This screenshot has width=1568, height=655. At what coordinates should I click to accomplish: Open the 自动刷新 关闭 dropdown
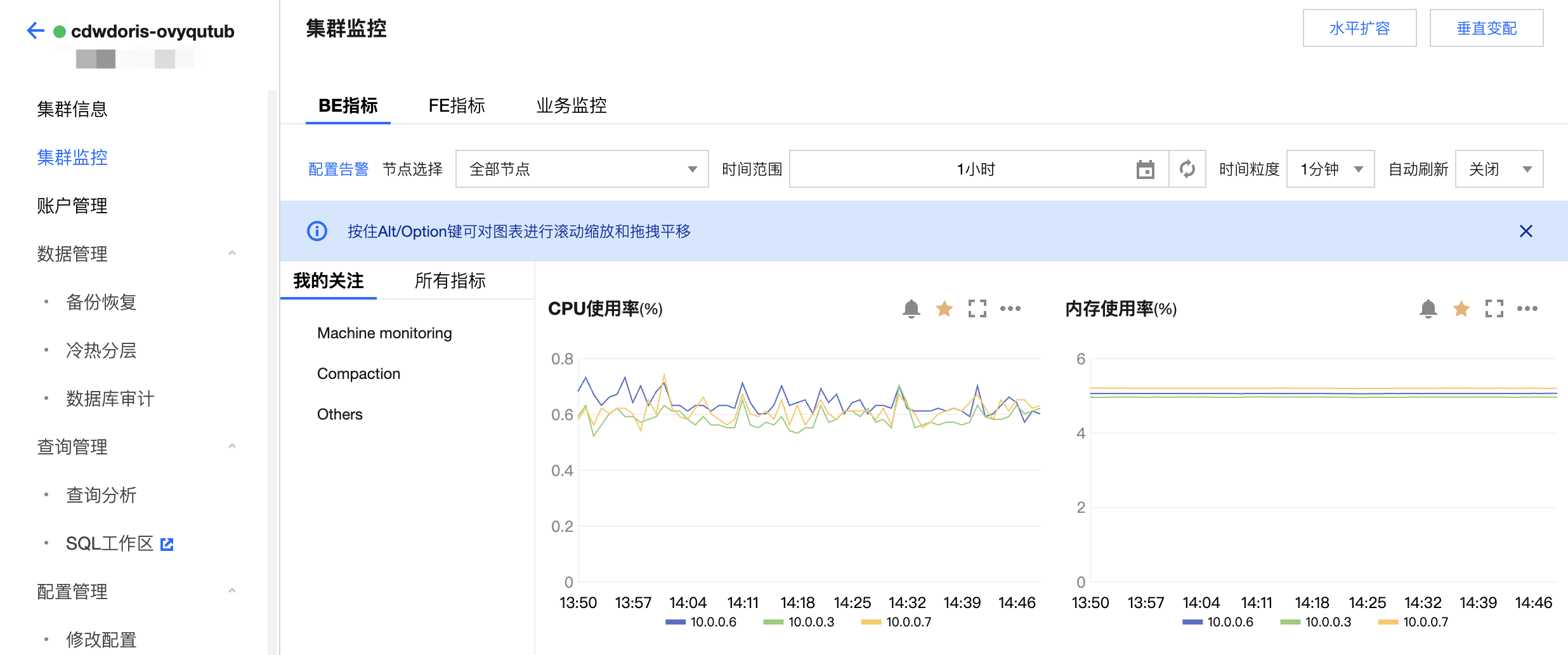1498,169
